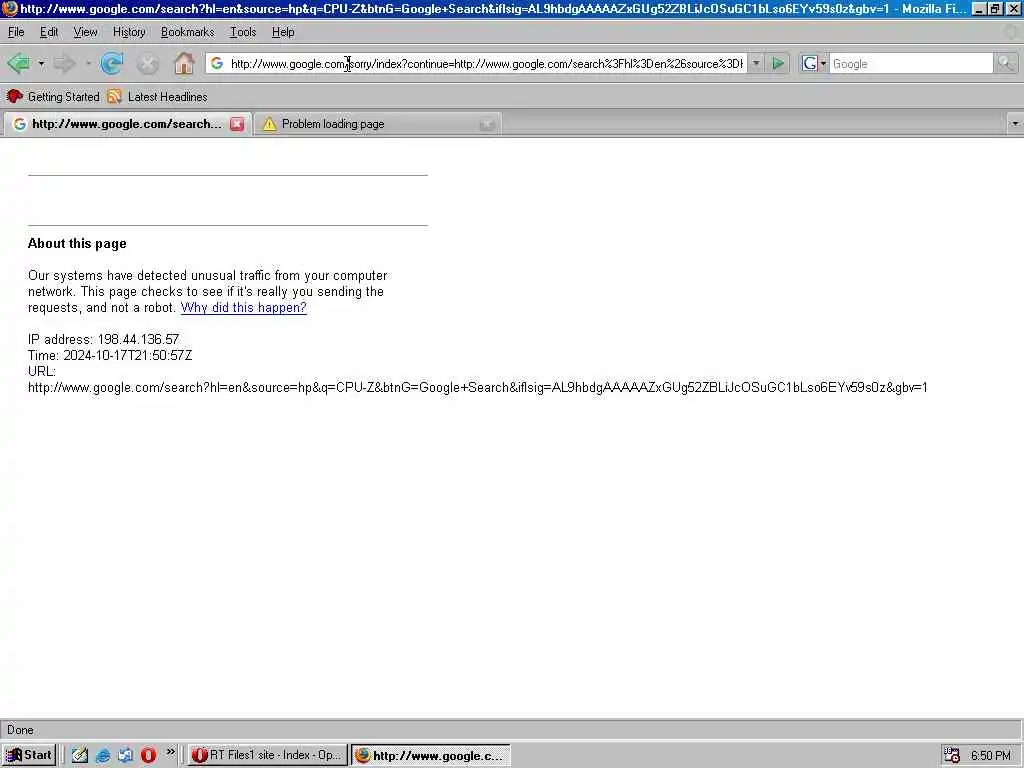Click the Google favicon on the first tab
The height and width of the screenshot is (768, 1024).
pos(20,124)
